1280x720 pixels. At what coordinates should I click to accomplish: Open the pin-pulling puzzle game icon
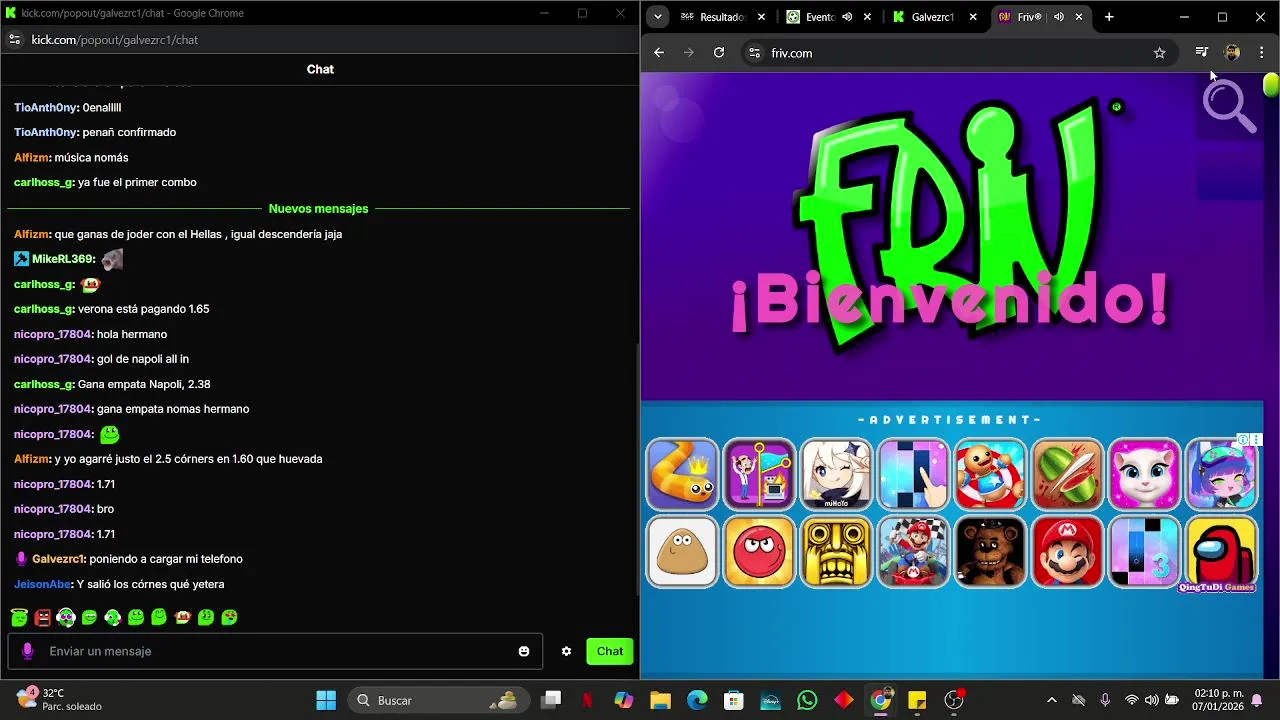pyautogui.click(x=759, y=474)
